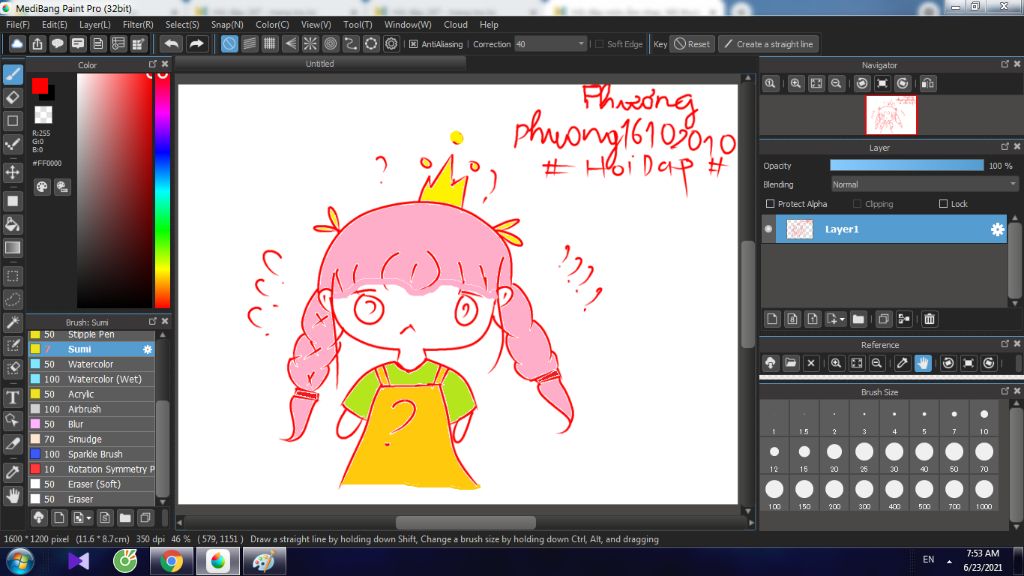Click the Redo arrow in toolbar
The height and width of the screenshot is (576, 1024).
(196, 44)
